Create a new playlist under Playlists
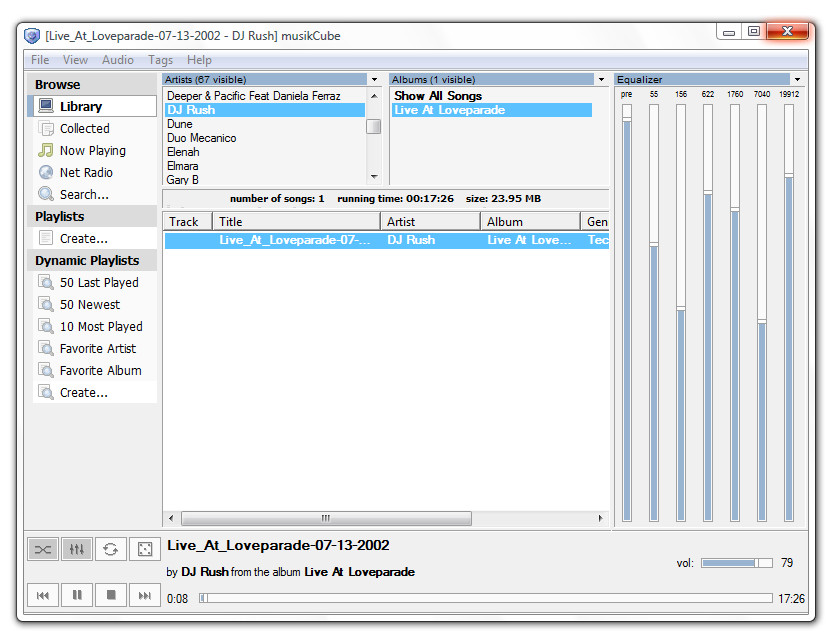This screenshot has width=838, height=639. 95,238
